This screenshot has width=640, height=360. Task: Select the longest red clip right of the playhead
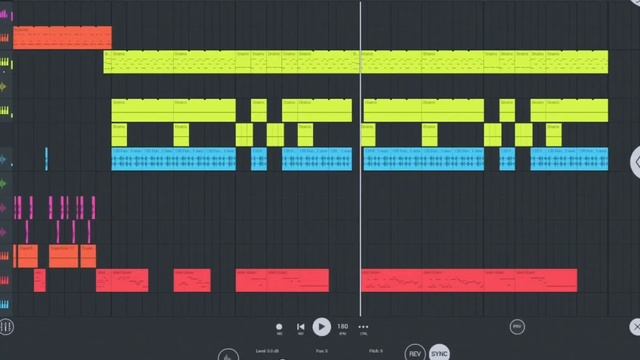click(469, 280)
